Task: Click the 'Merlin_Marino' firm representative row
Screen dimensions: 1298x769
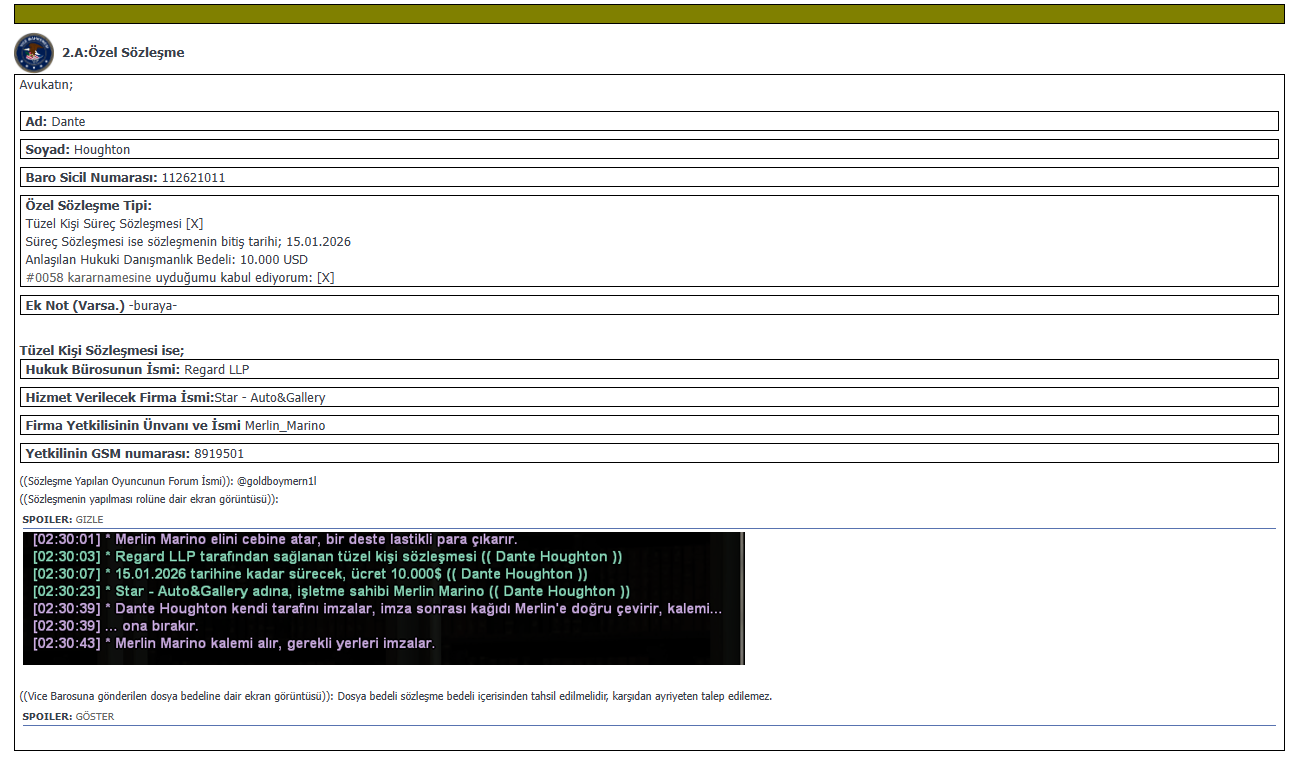Action: (x=649, y=425)
